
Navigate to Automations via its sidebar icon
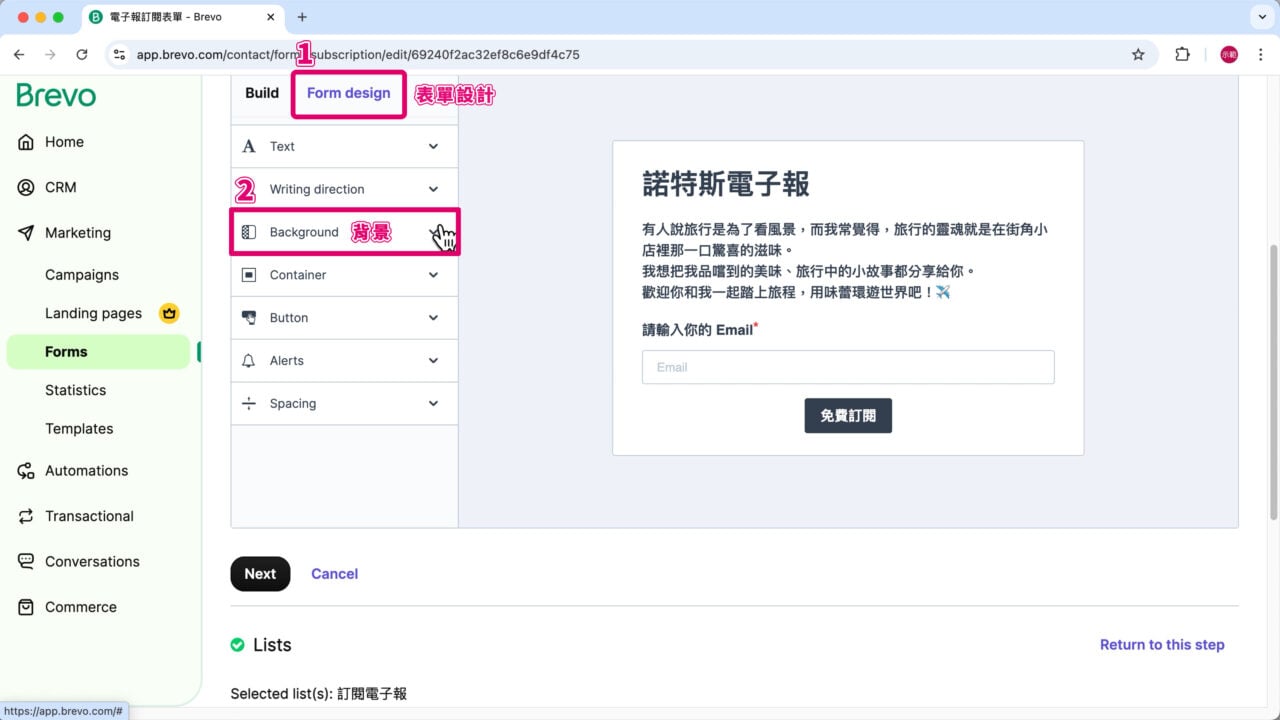(x=86, y=470)
